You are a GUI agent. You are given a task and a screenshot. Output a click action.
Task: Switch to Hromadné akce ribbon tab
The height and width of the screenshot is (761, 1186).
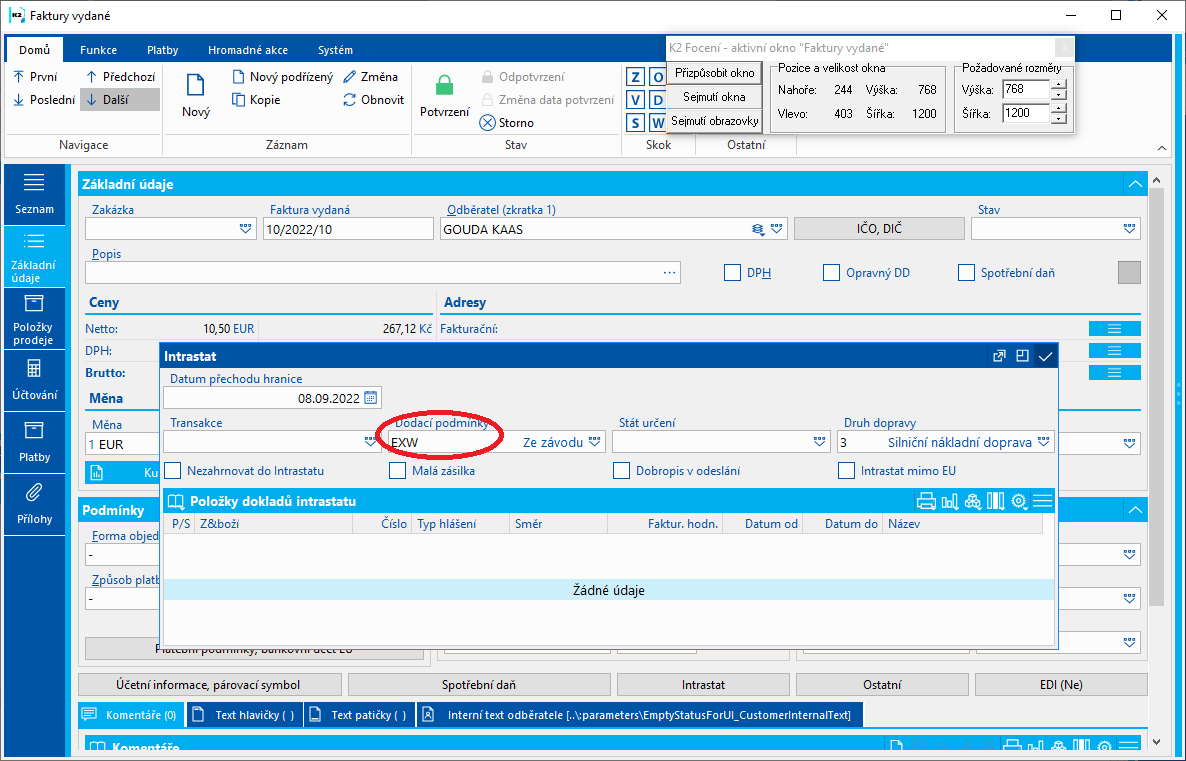(x=248, y=50)
